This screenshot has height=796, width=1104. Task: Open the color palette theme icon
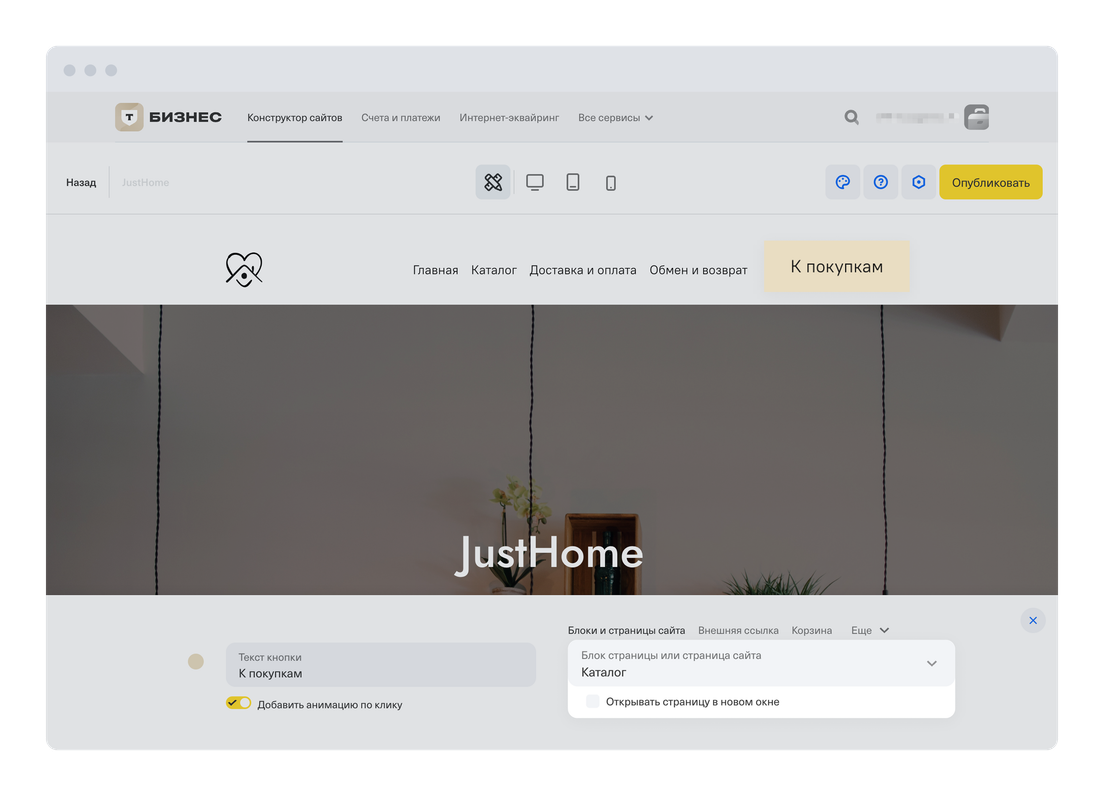point(842,182)
